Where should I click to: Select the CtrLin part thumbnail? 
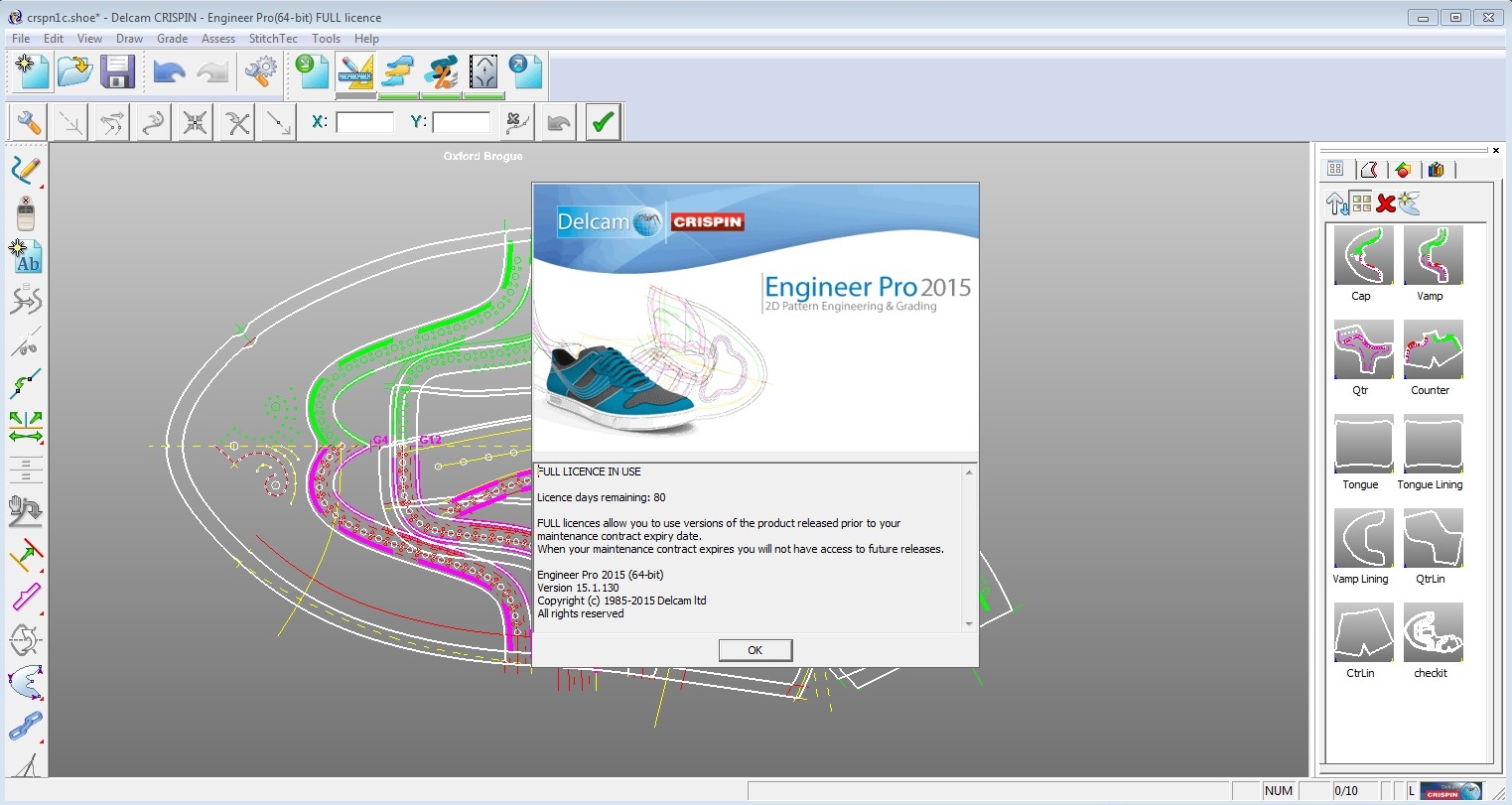point(1363,632)
